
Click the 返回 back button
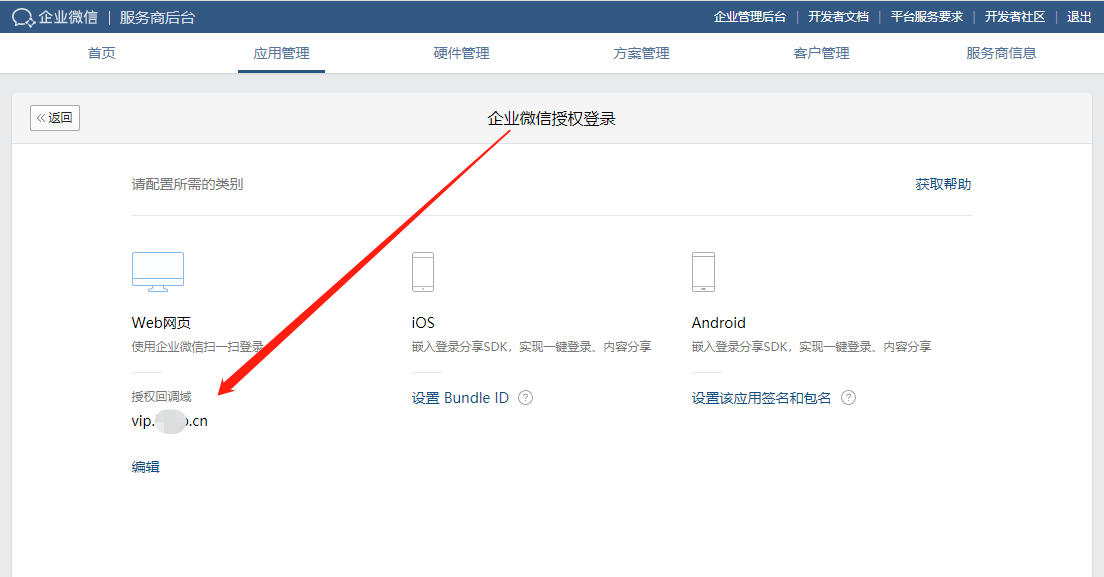click(55, 118)
